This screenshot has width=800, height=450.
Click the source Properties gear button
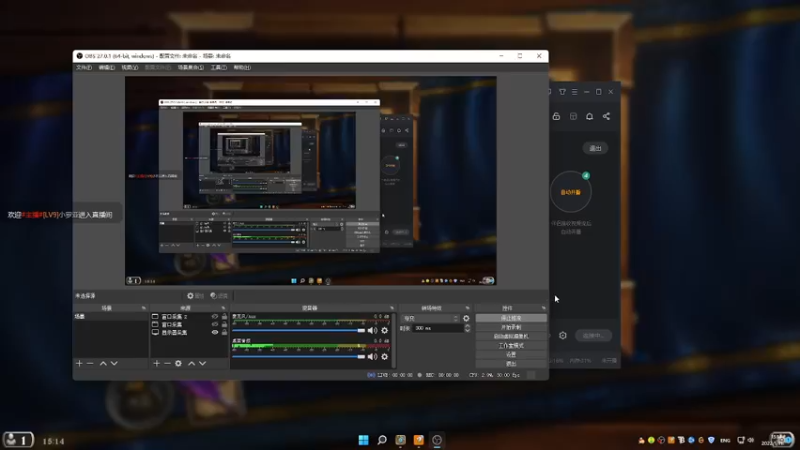195,296
